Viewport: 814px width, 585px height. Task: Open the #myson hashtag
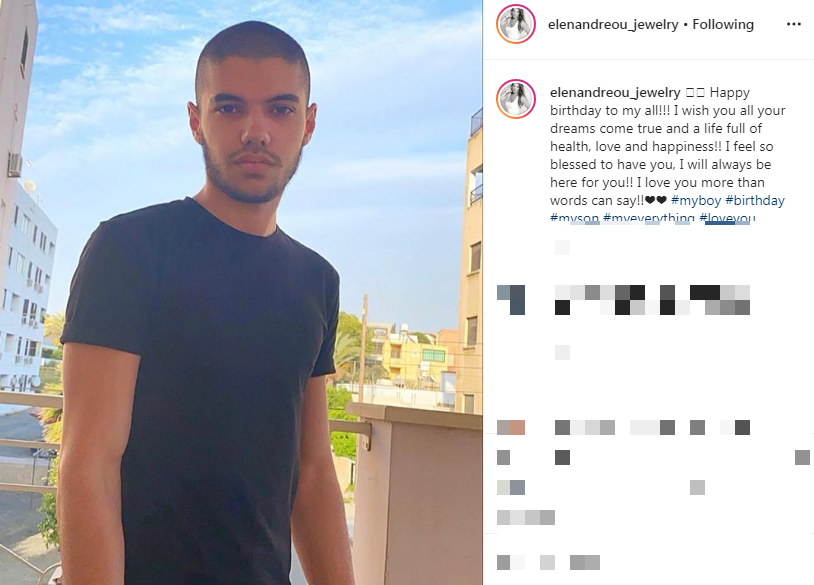point(574,217)
